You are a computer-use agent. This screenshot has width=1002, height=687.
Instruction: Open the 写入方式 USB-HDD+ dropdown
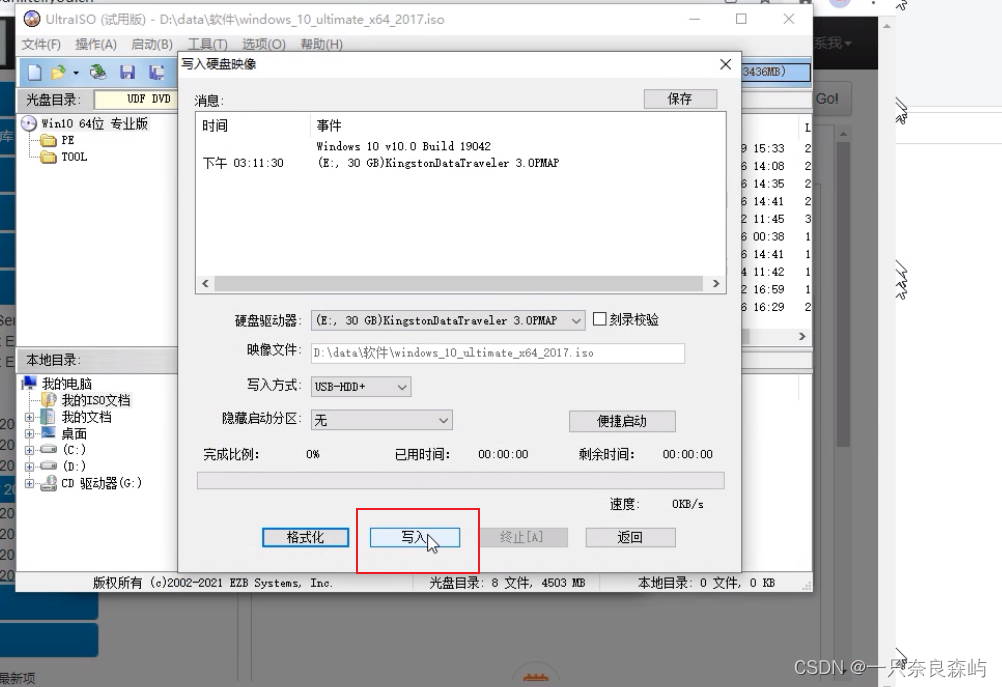tap(361, 387)
